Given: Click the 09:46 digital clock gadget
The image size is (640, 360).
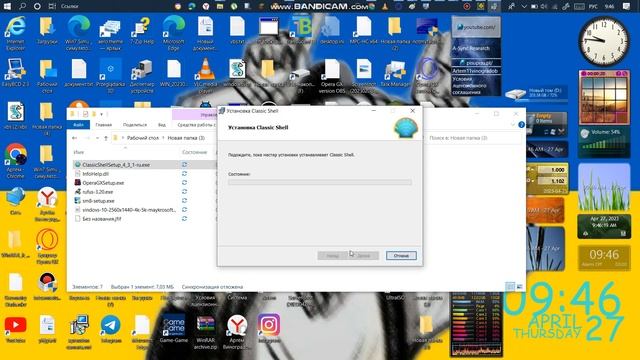Looking at the screenshot, I should (604, 257).
